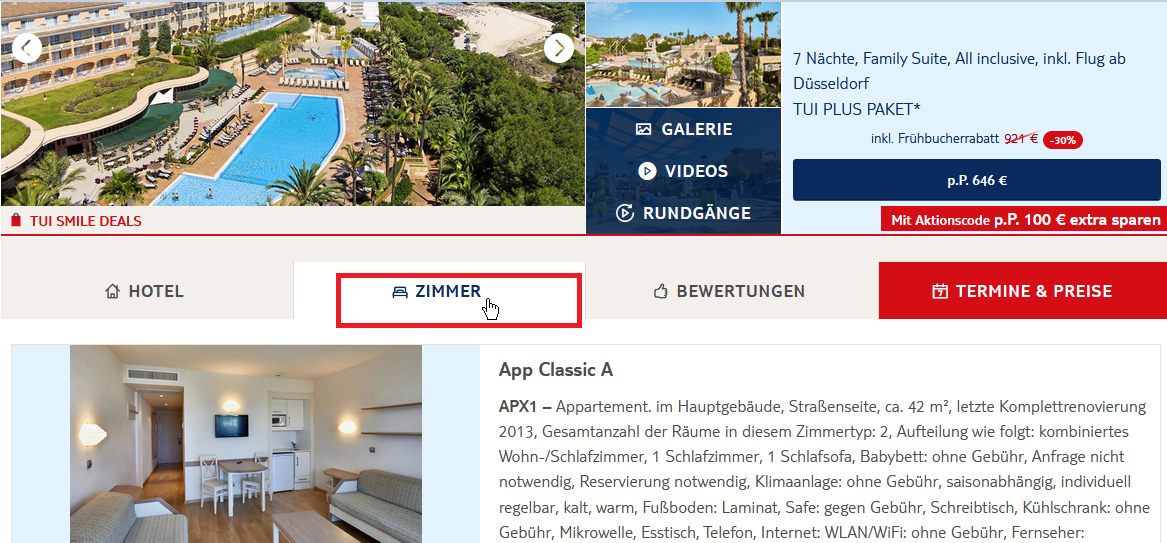Click the bed icon beside Zimmer
Image resolution: width=1167 pixels, height=543 pixels.
[x=400, y=292]
